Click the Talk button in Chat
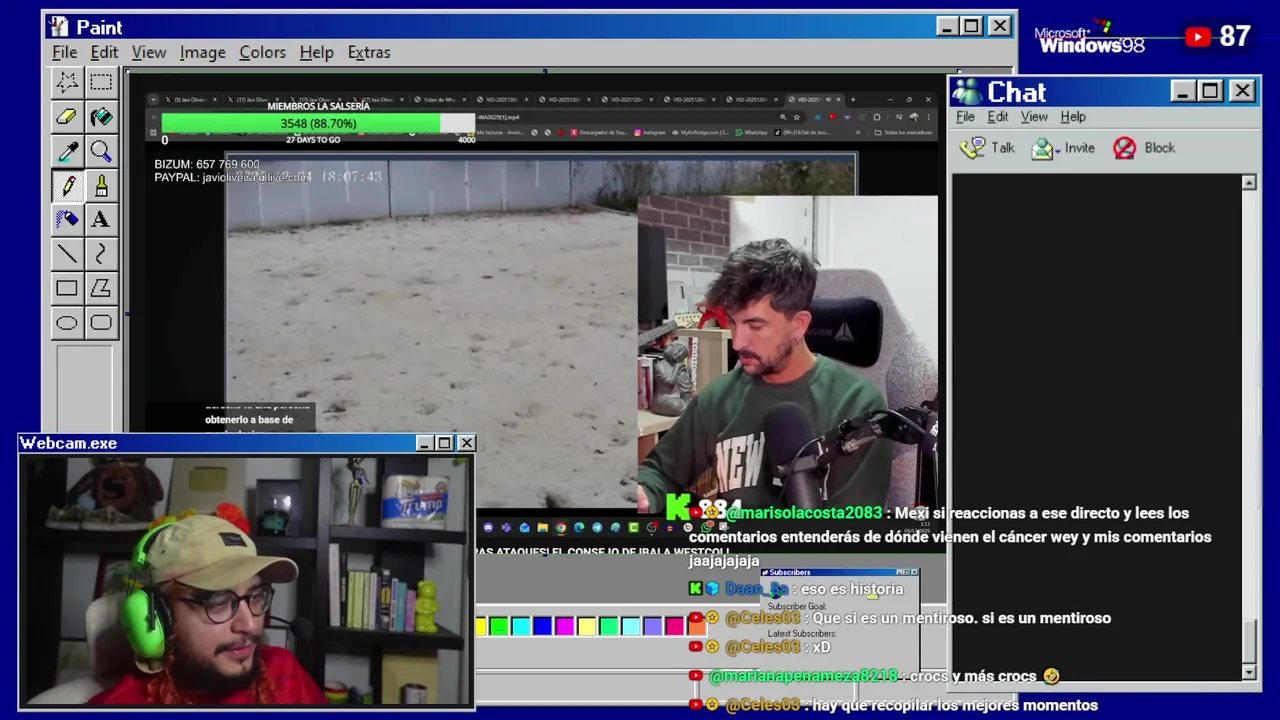This screenshot has height=720, width=1280. [987, 148]
